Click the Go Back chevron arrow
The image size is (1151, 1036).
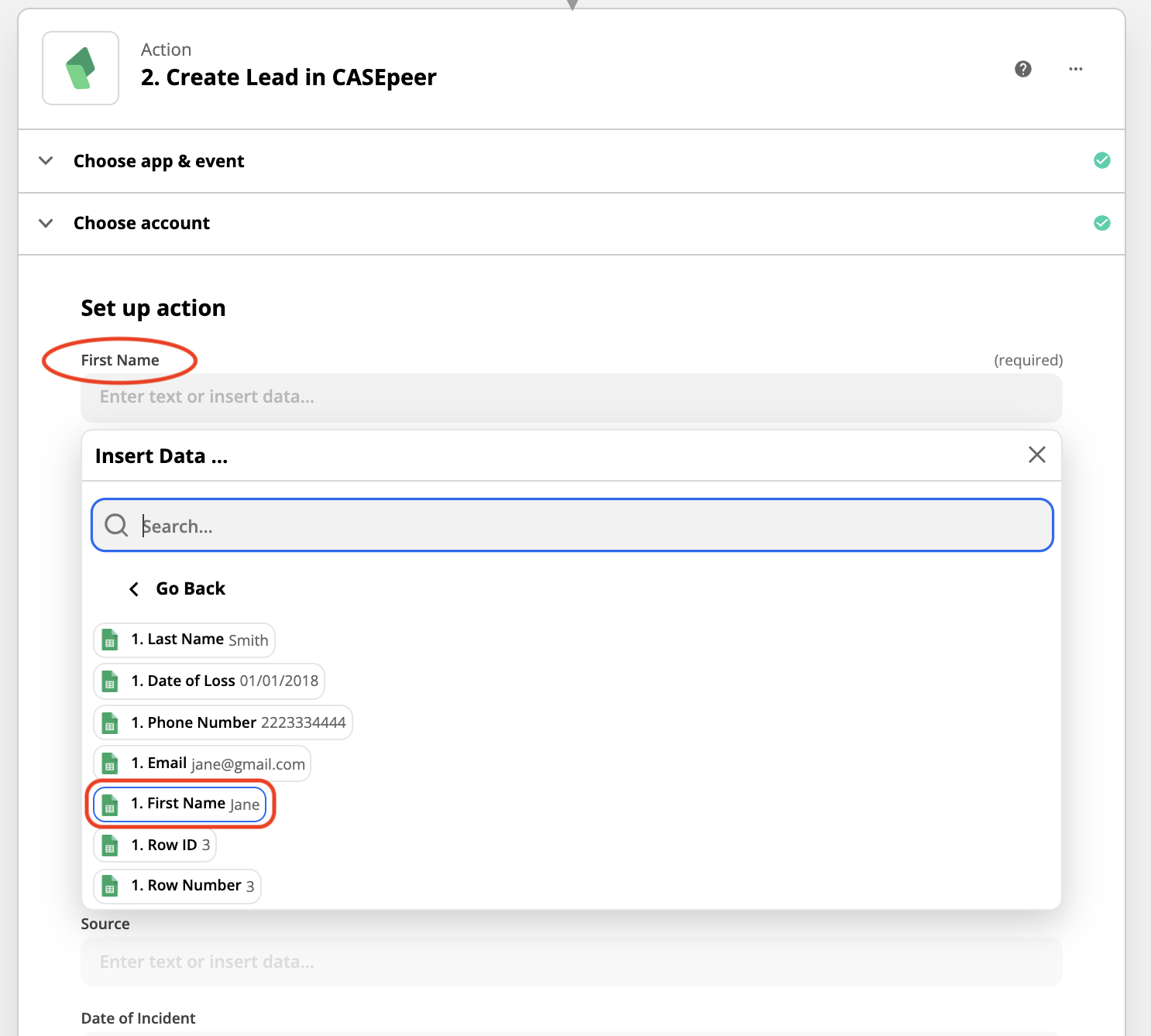pos(134,589)
